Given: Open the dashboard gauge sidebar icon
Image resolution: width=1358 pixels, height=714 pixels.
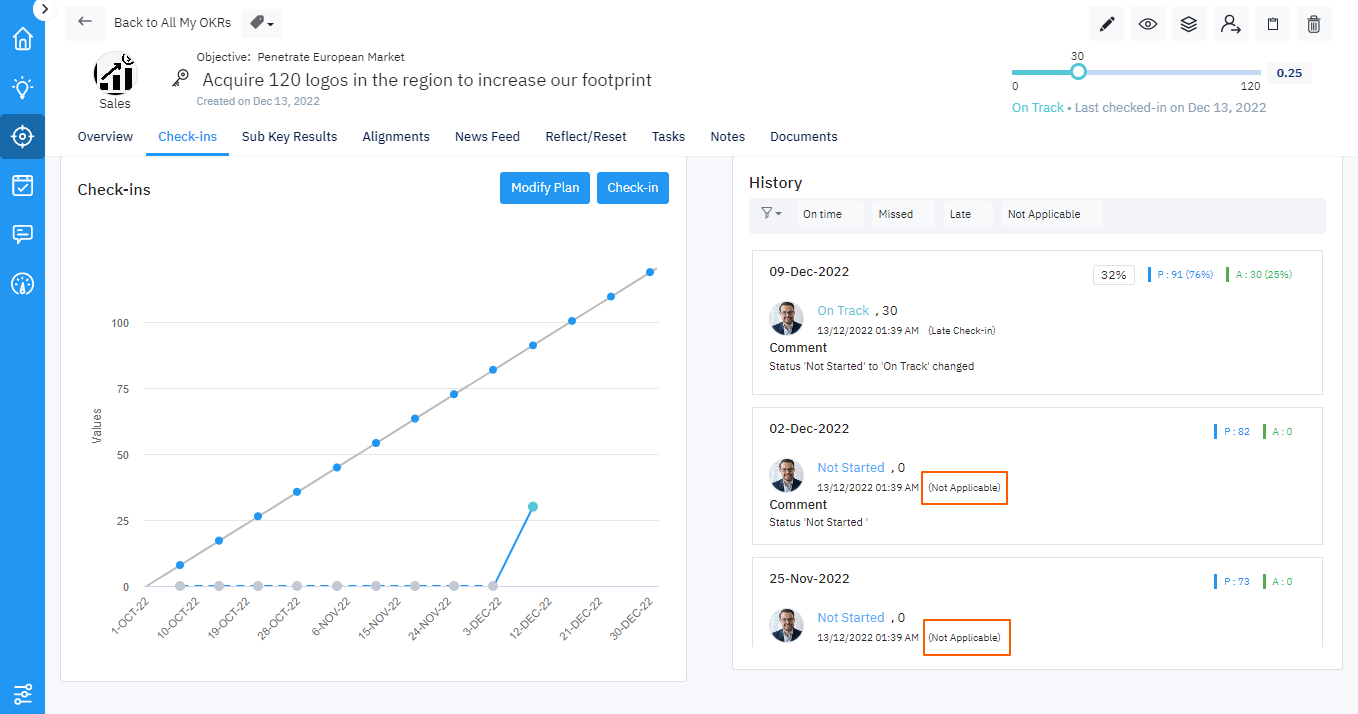Looking at the screenshot, I should coord(22,284).
